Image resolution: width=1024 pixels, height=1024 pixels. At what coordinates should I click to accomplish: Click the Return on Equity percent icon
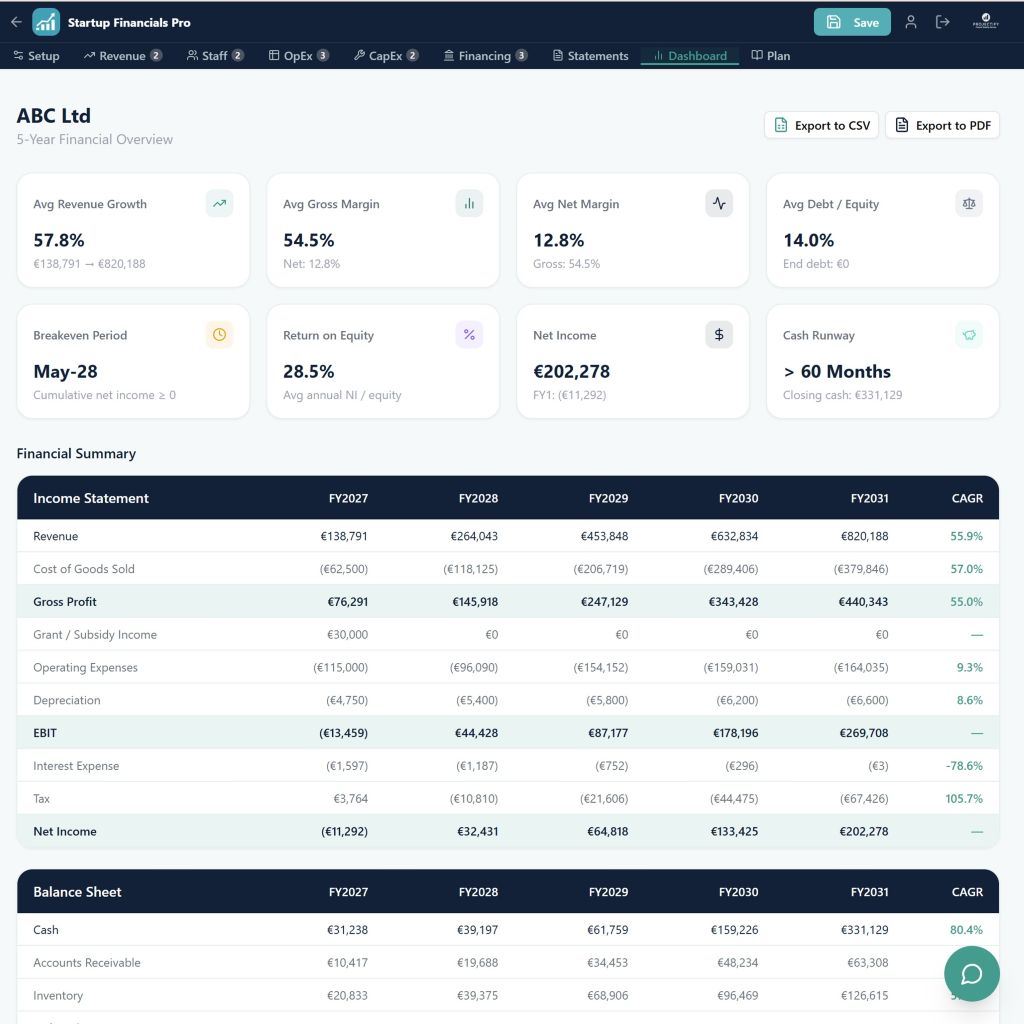pos(469,335)
